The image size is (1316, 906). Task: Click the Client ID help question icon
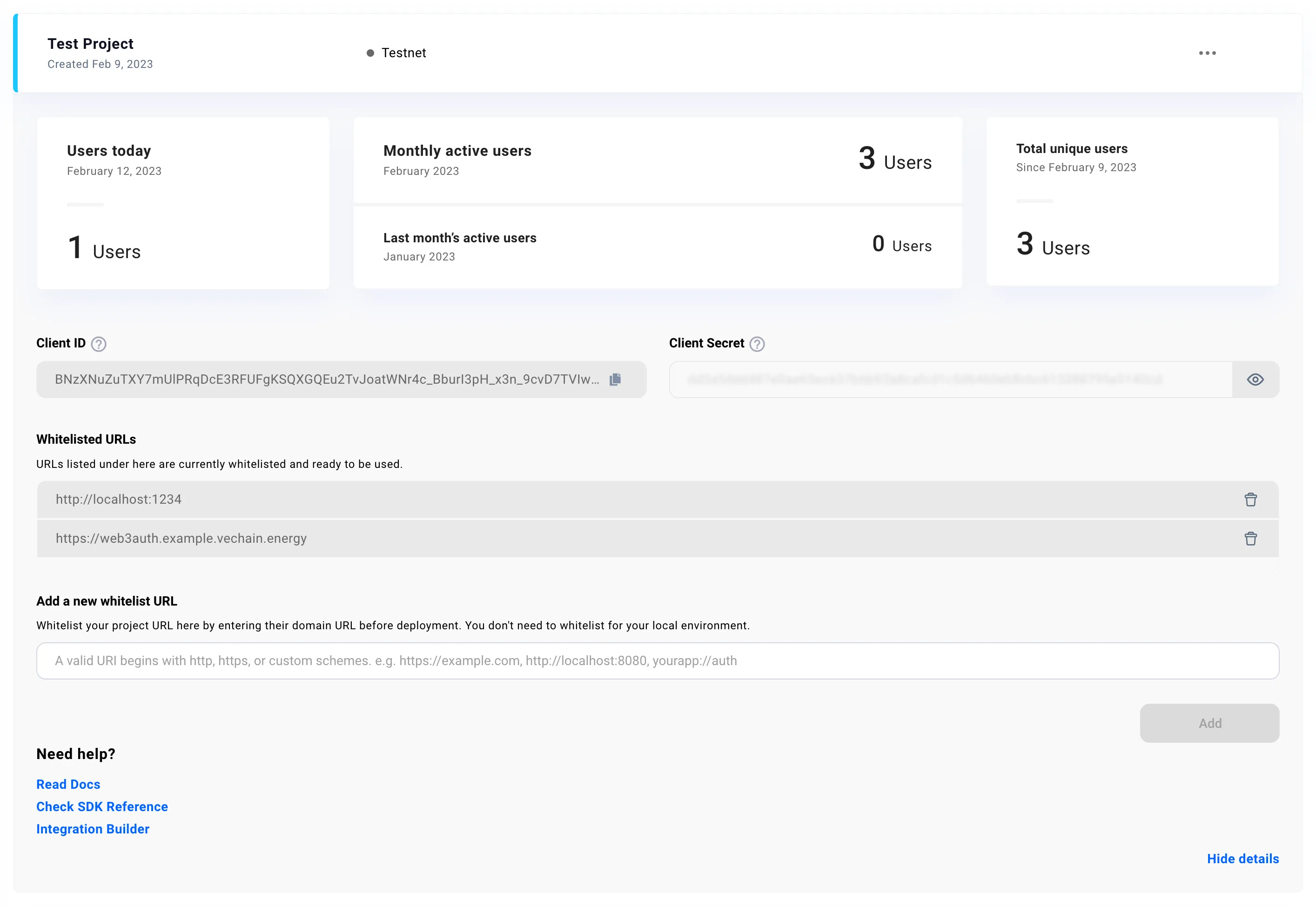tap(98, 344)
